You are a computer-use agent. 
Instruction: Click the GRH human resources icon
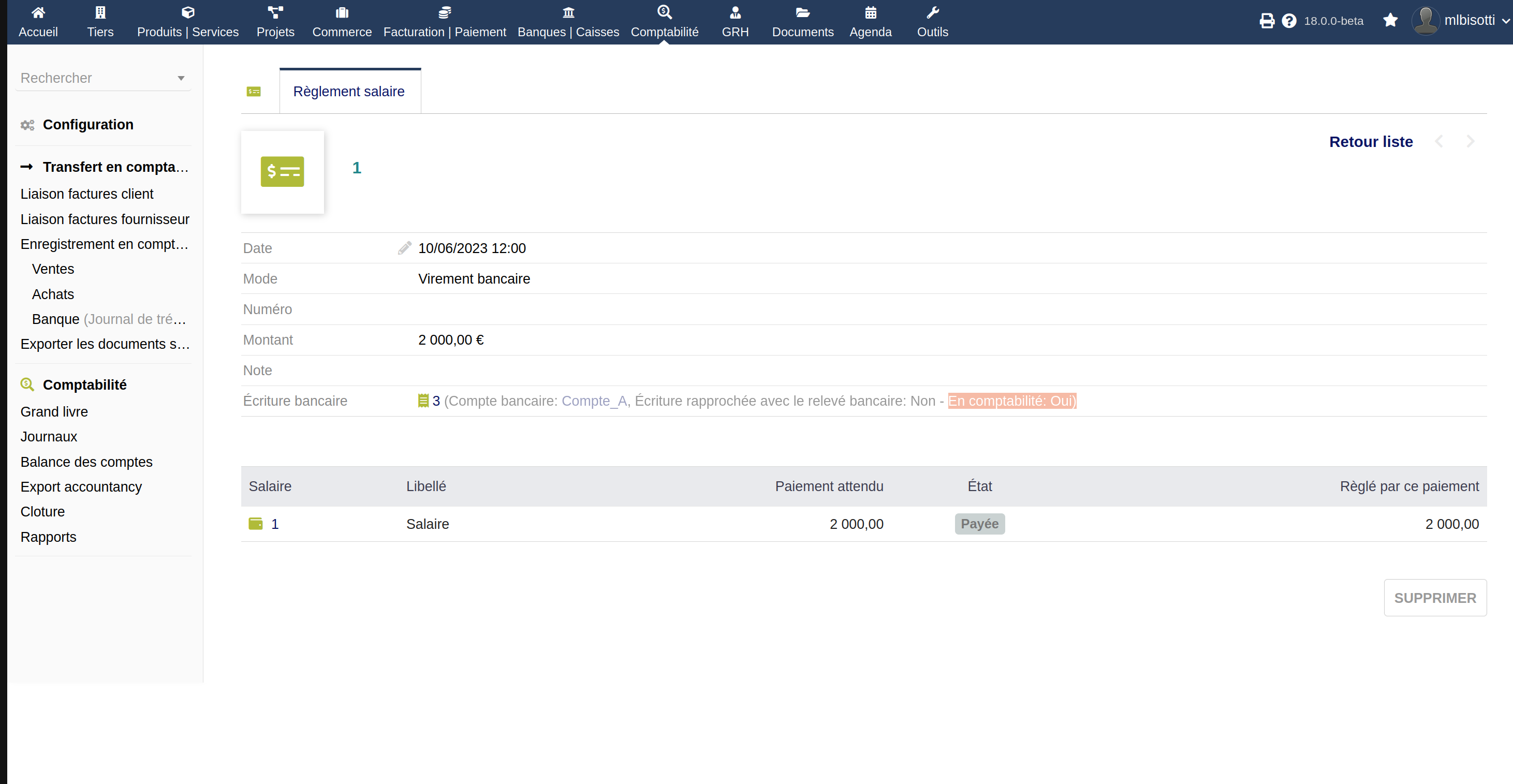[x=735, y=11]
